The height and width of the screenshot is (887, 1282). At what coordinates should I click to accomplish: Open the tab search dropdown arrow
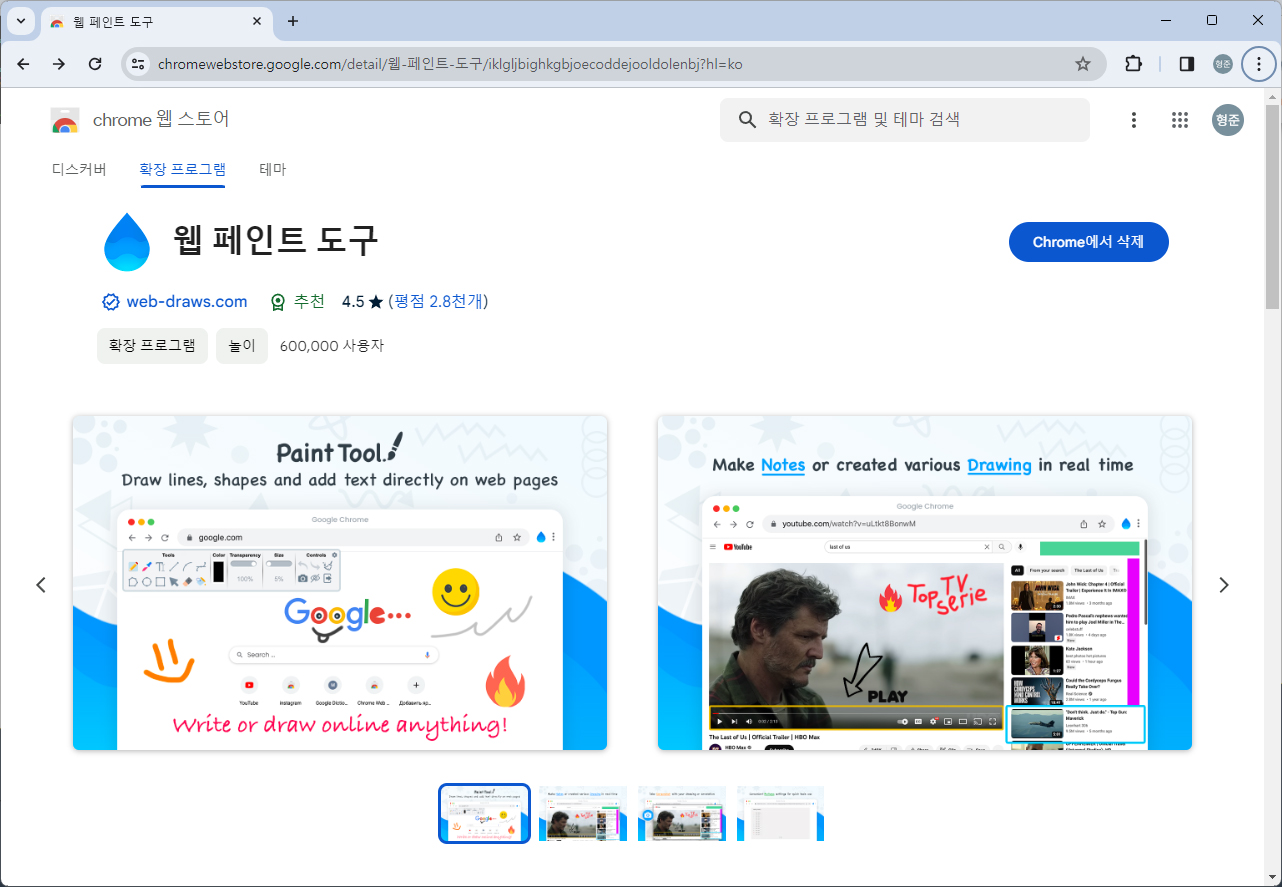point(20,21)
